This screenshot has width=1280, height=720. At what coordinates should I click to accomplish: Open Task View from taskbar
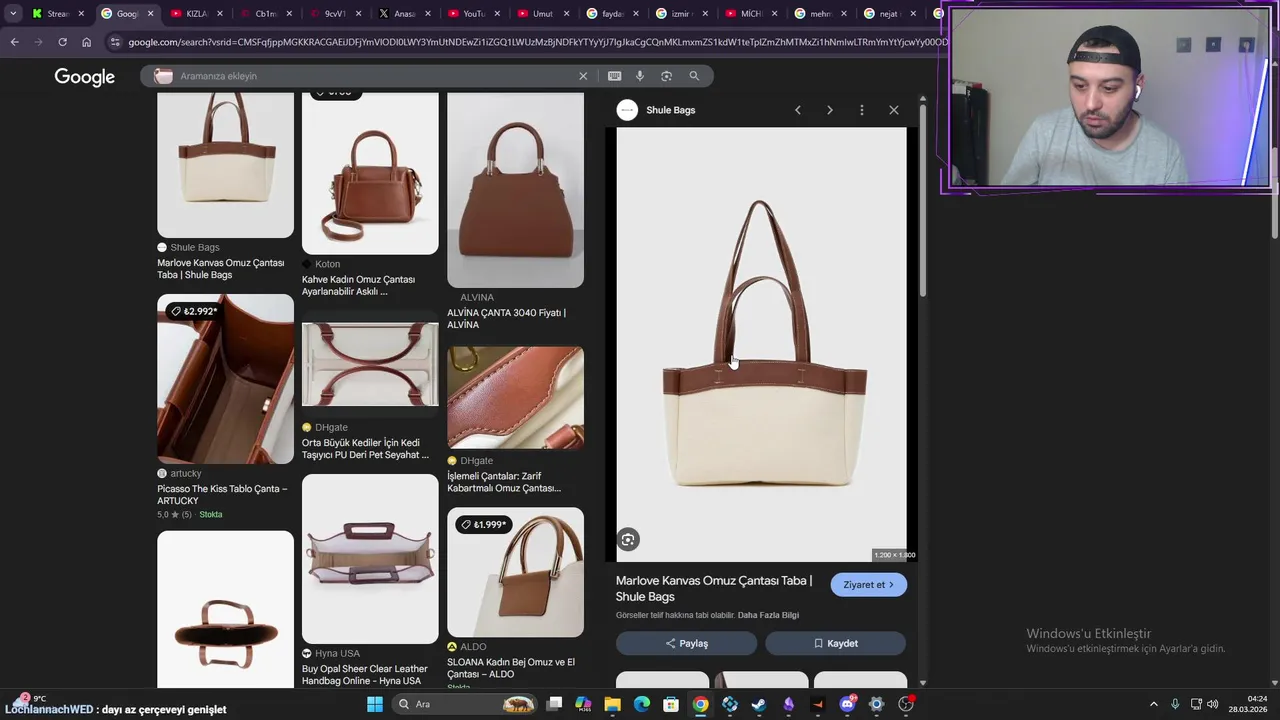[x=554, y=704]
